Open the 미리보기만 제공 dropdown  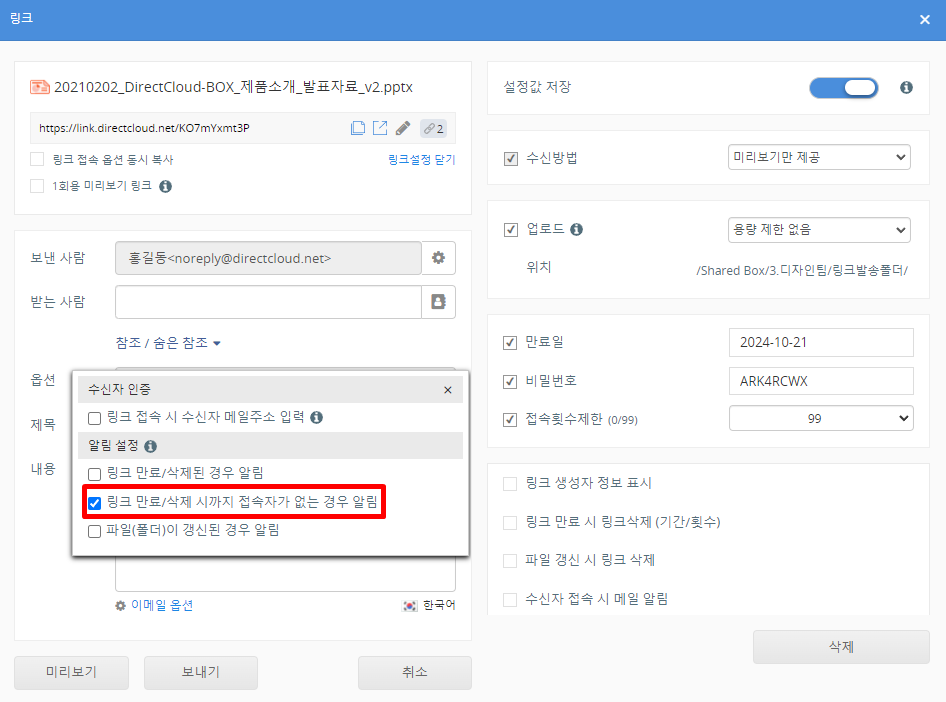coord(819,157)
